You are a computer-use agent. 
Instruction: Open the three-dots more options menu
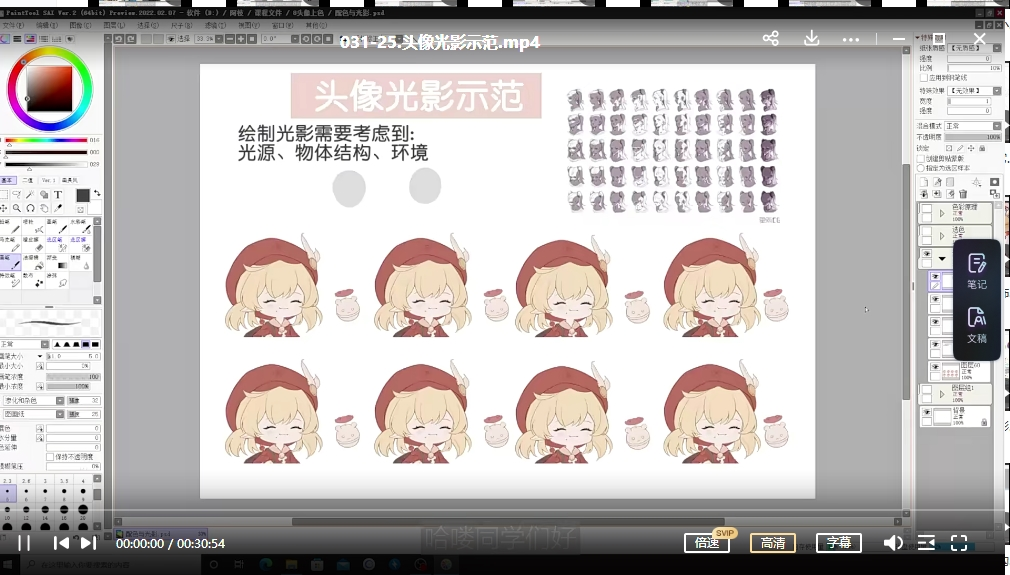tap(851, 39)
